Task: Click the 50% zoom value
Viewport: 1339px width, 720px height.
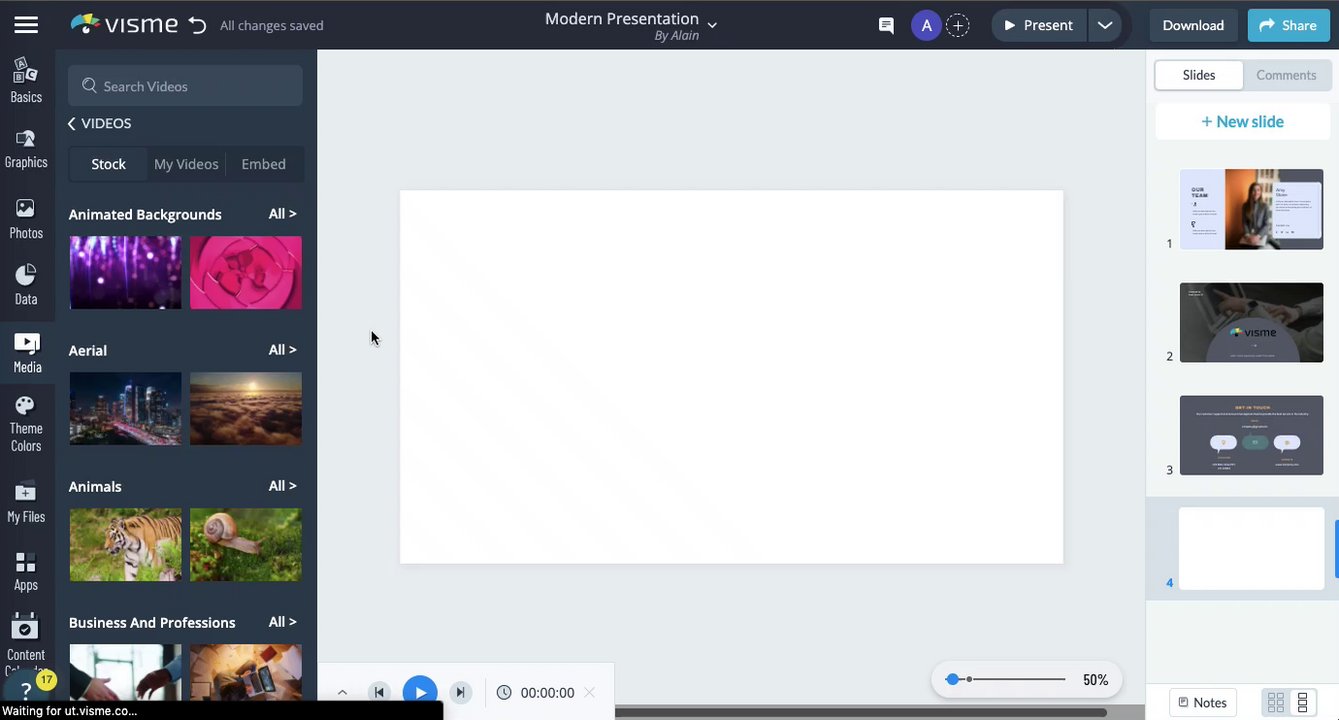Action: 1095,680
